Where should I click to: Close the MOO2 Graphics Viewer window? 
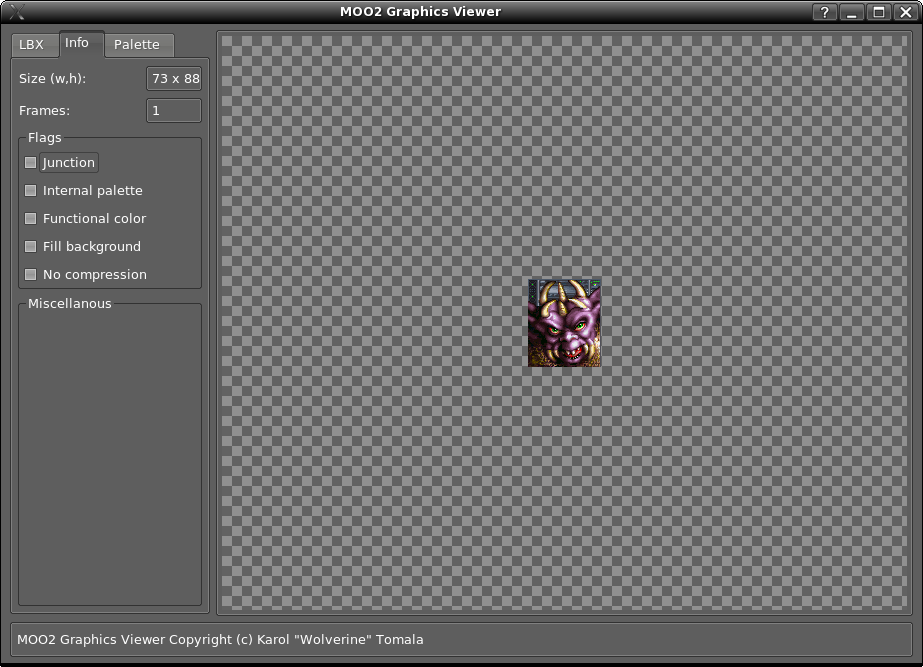[906, 12]
